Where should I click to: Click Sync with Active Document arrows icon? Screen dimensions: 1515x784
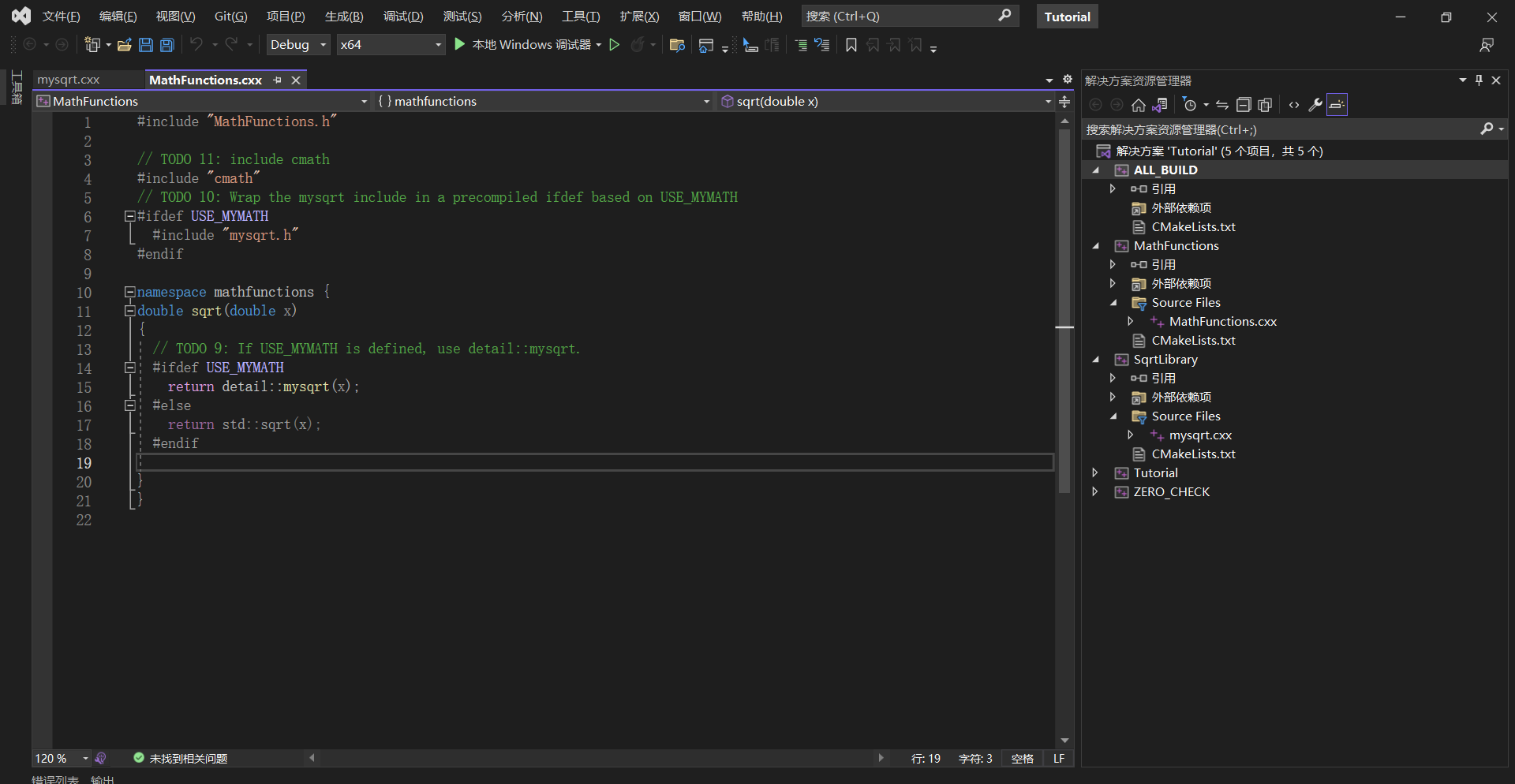(x=1222, y=105)
